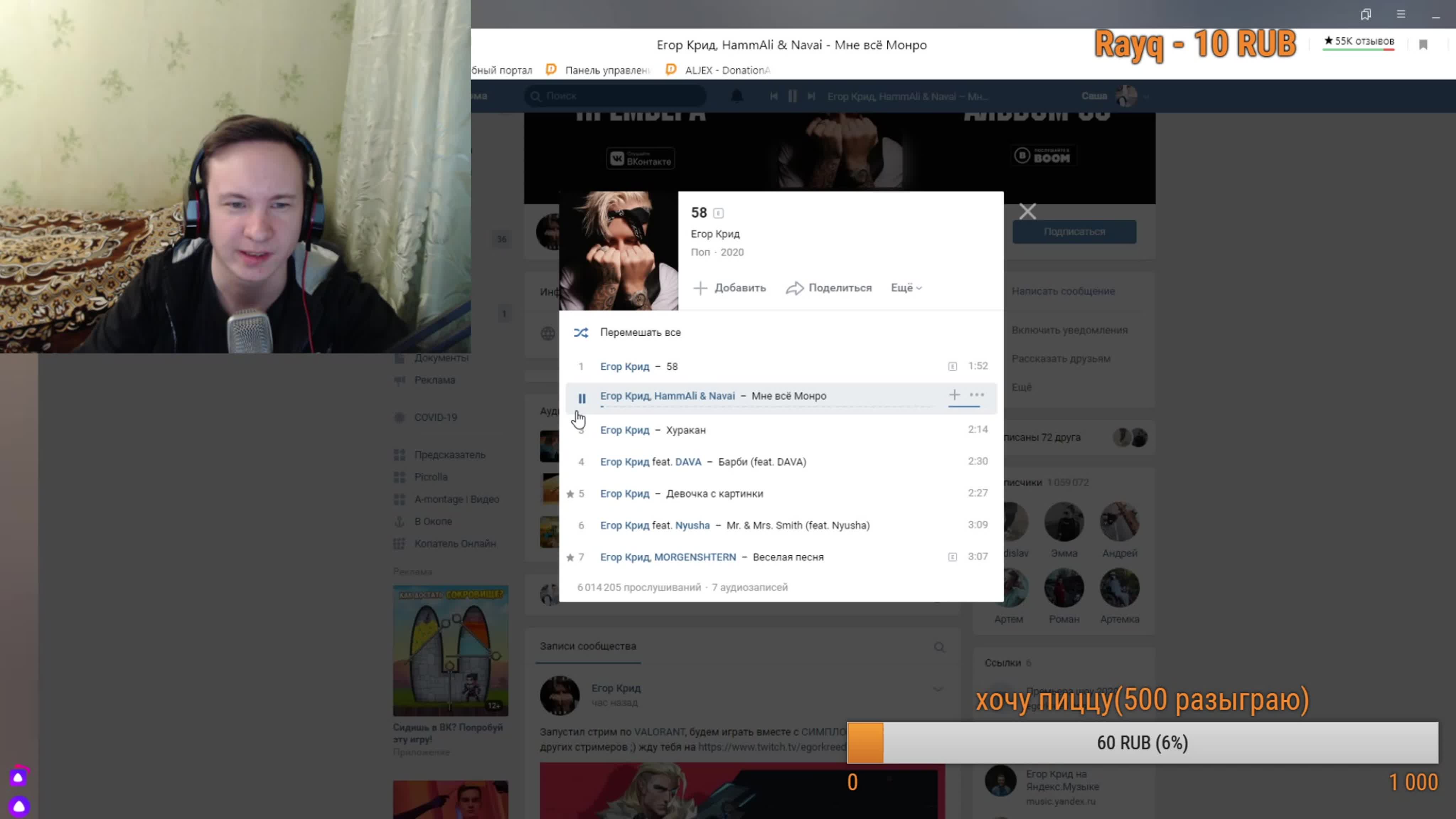The image size is (1456, 819).
Task: Open artist link HammAli & Navai
Action: click(695, 396)
